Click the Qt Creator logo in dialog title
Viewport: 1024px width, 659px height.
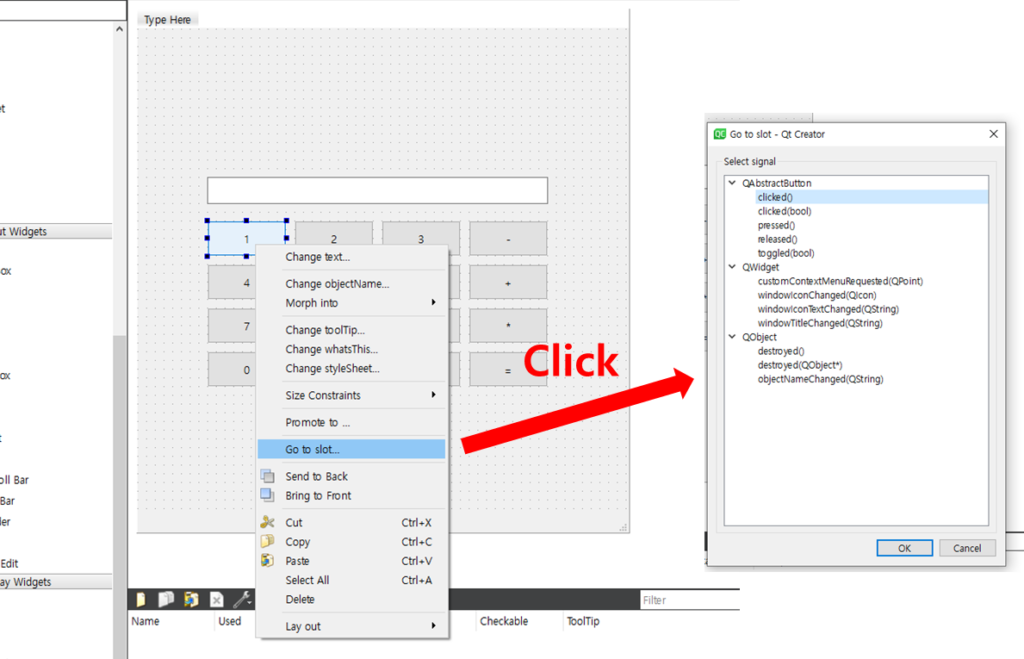[x=719, y=134]
